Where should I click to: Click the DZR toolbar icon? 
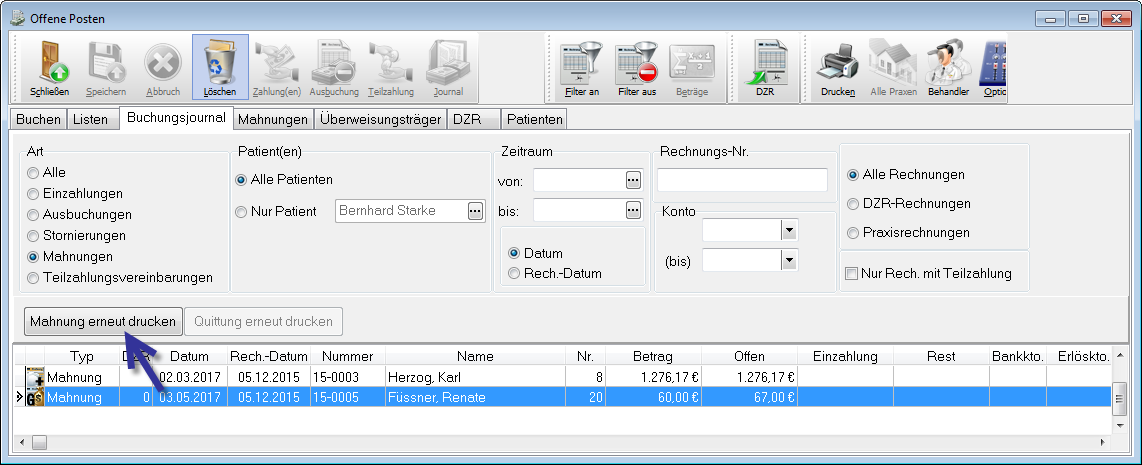(765, 62)
